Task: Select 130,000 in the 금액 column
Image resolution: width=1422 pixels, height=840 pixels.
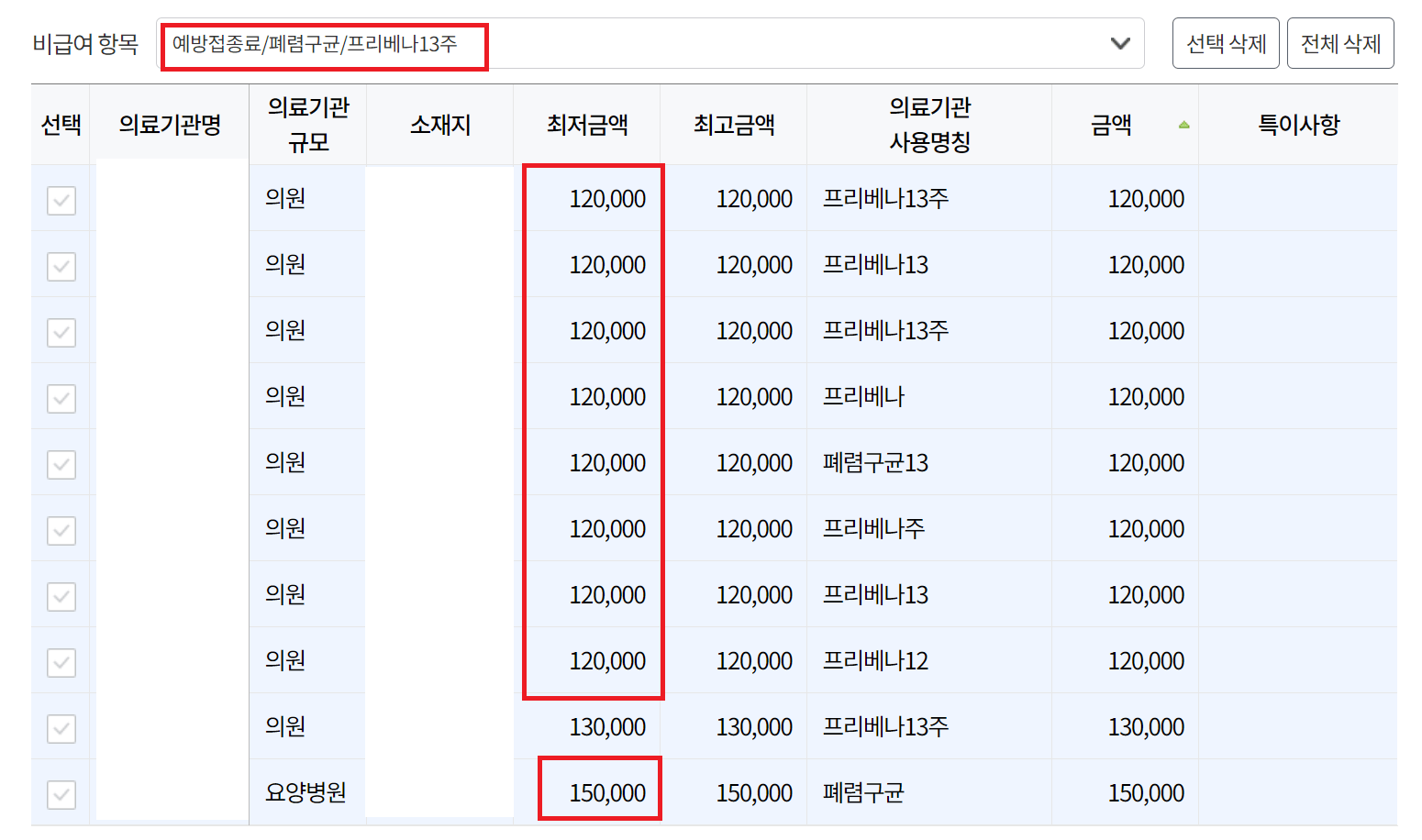Action: (x=1146, y=727)
